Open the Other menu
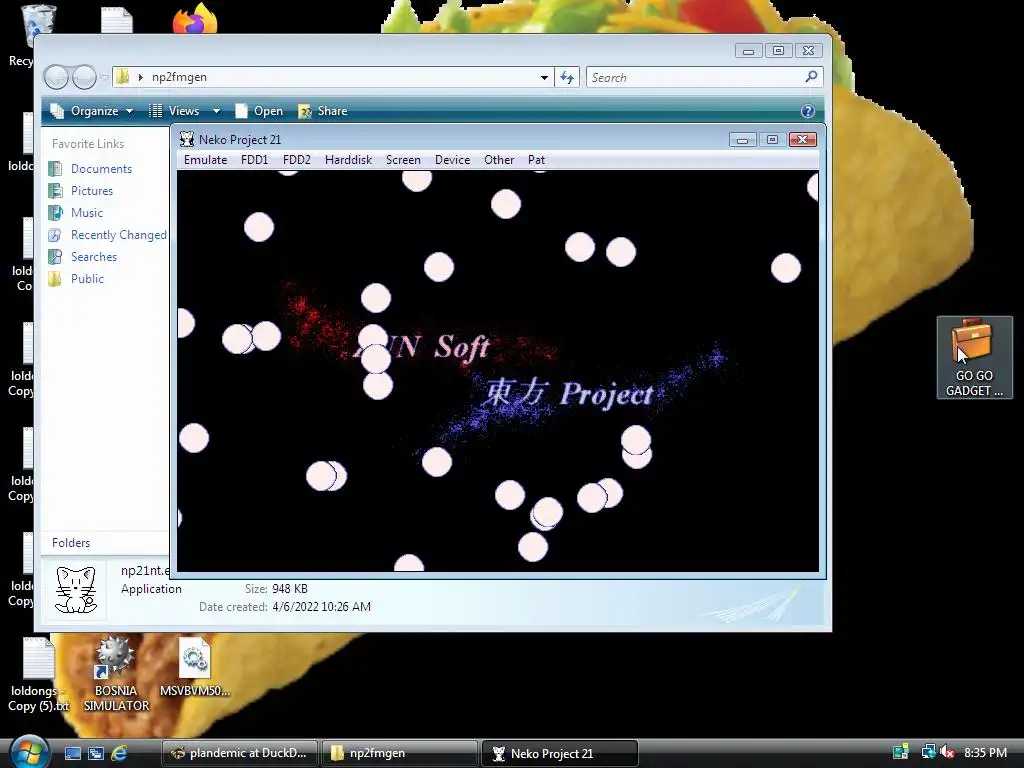Screen dimensions: 1024x768 498,160
